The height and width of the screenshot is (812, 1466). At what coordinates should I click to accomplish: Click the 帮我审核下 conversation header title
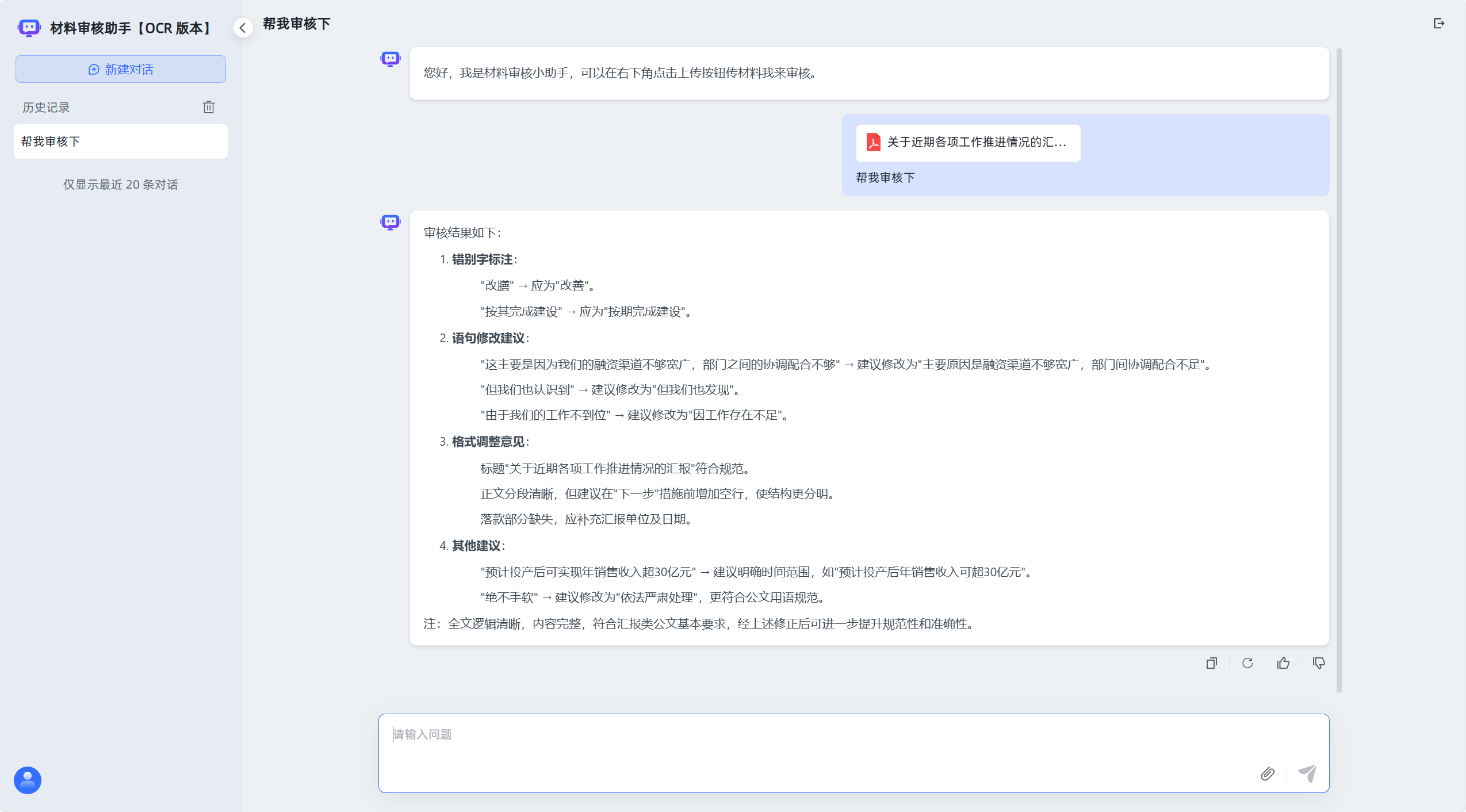click(x=297, y=24)
